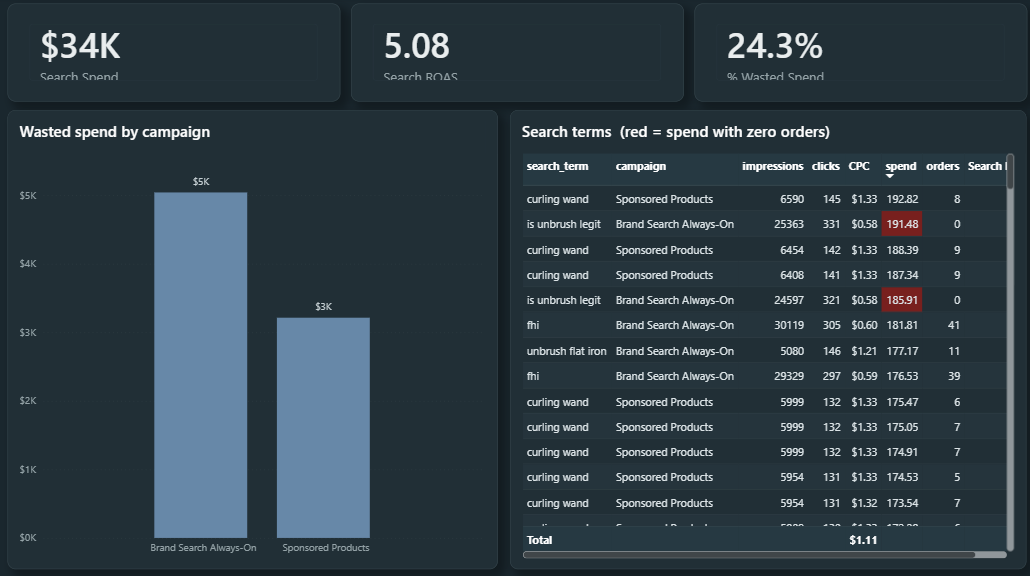
Task: Select the 'unbrush flat iron' search term cell
Action: coord(566,351)
